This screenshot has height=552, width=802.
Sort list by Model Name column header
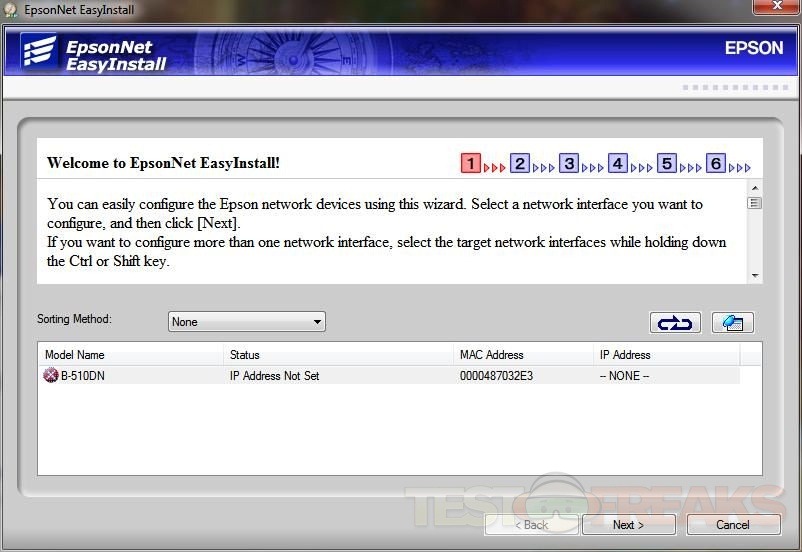coord(130,355)
